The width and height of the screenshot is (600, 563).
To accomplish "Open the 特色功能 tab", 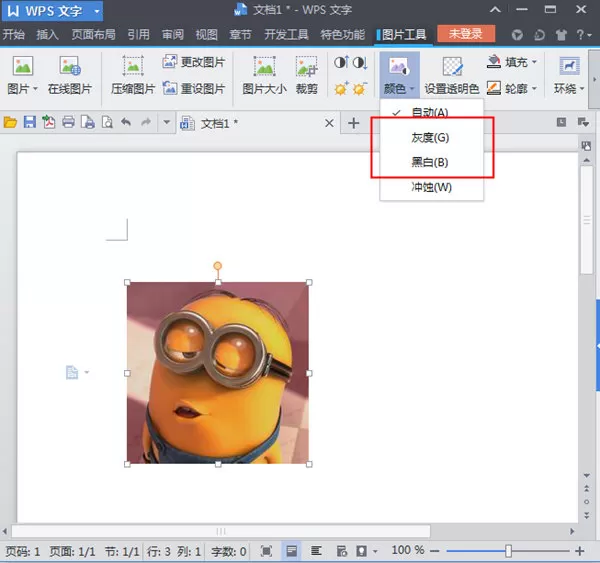I will [343, 34].
